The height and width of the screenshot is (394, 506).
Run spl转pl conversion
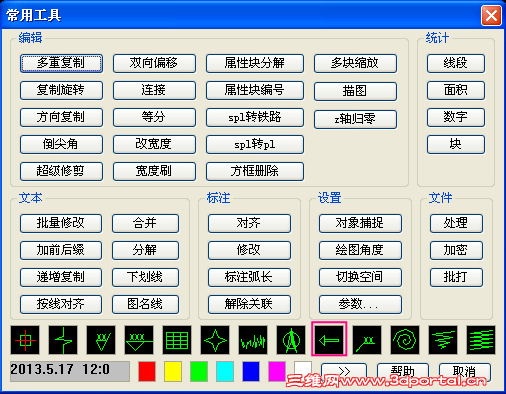click(255, 144)
